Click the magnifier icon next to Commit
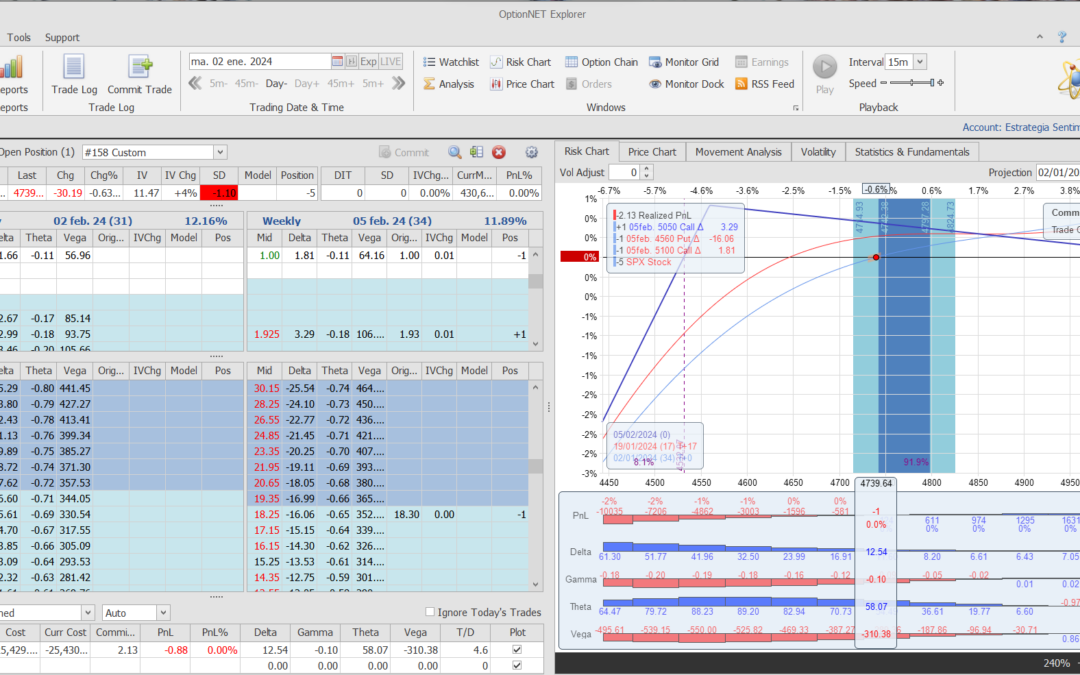This screenshot has width=1080, height=675. click(x=455, y=152)
